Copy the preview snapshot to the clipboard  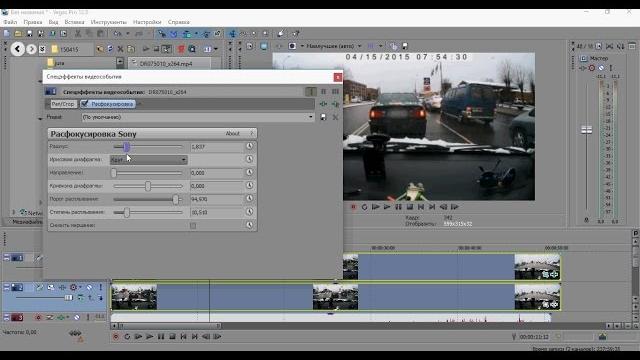(393, 46)
